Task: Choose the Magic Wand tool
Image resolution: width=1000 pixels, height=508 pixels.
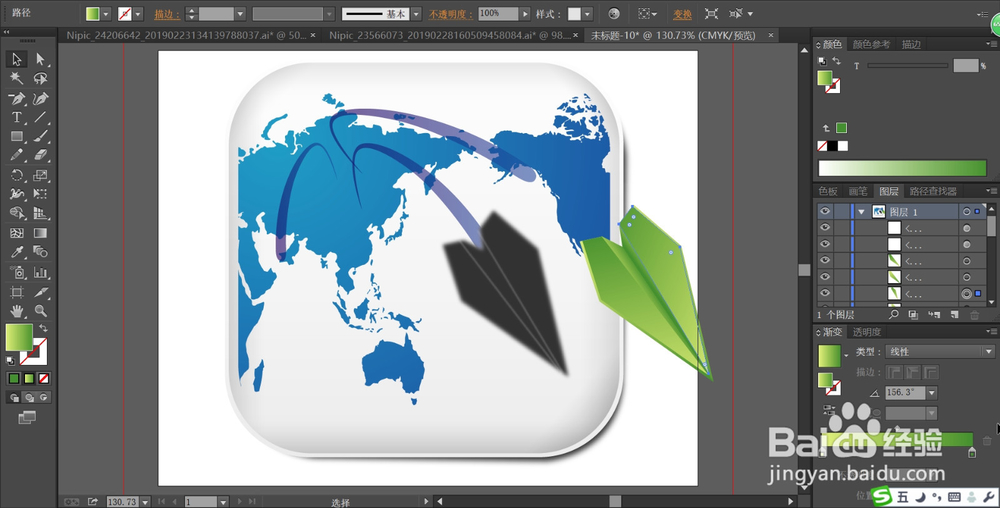Action: pyautogui.click(x=17, y=78)
